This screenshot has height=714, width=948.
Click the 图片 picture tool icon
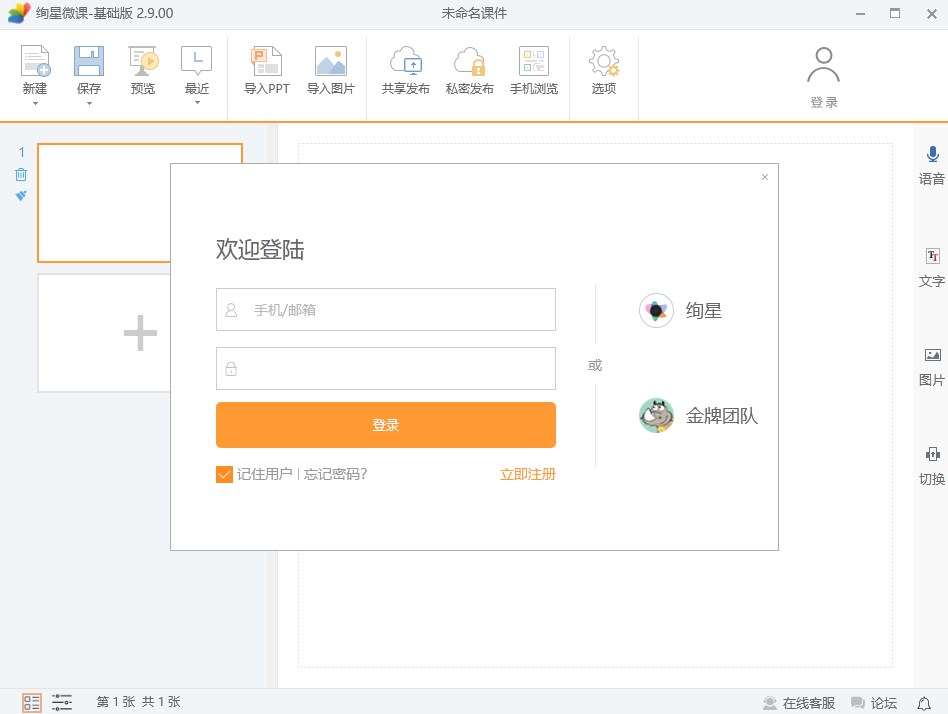coord(932,355)
